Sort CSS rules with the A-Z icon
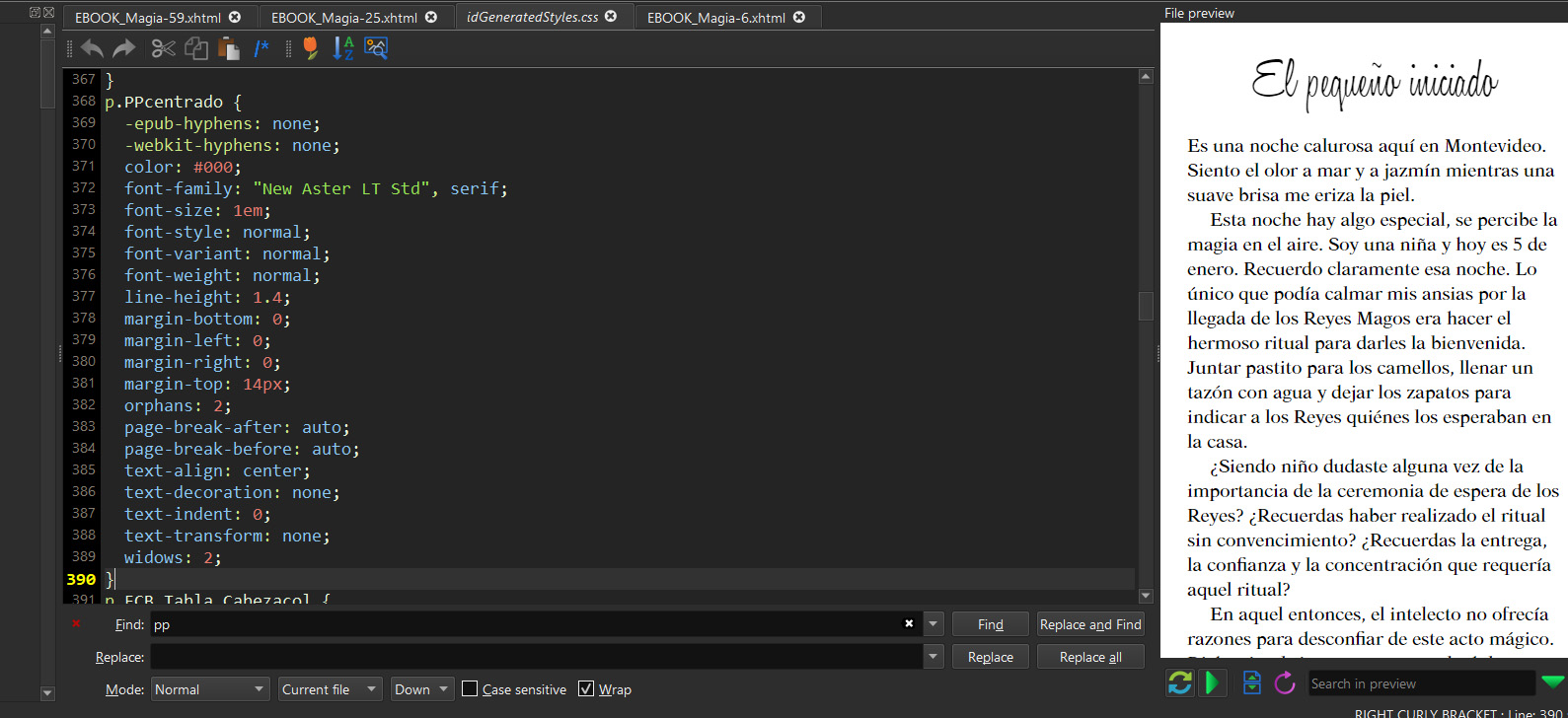 [x=343, y=48]
